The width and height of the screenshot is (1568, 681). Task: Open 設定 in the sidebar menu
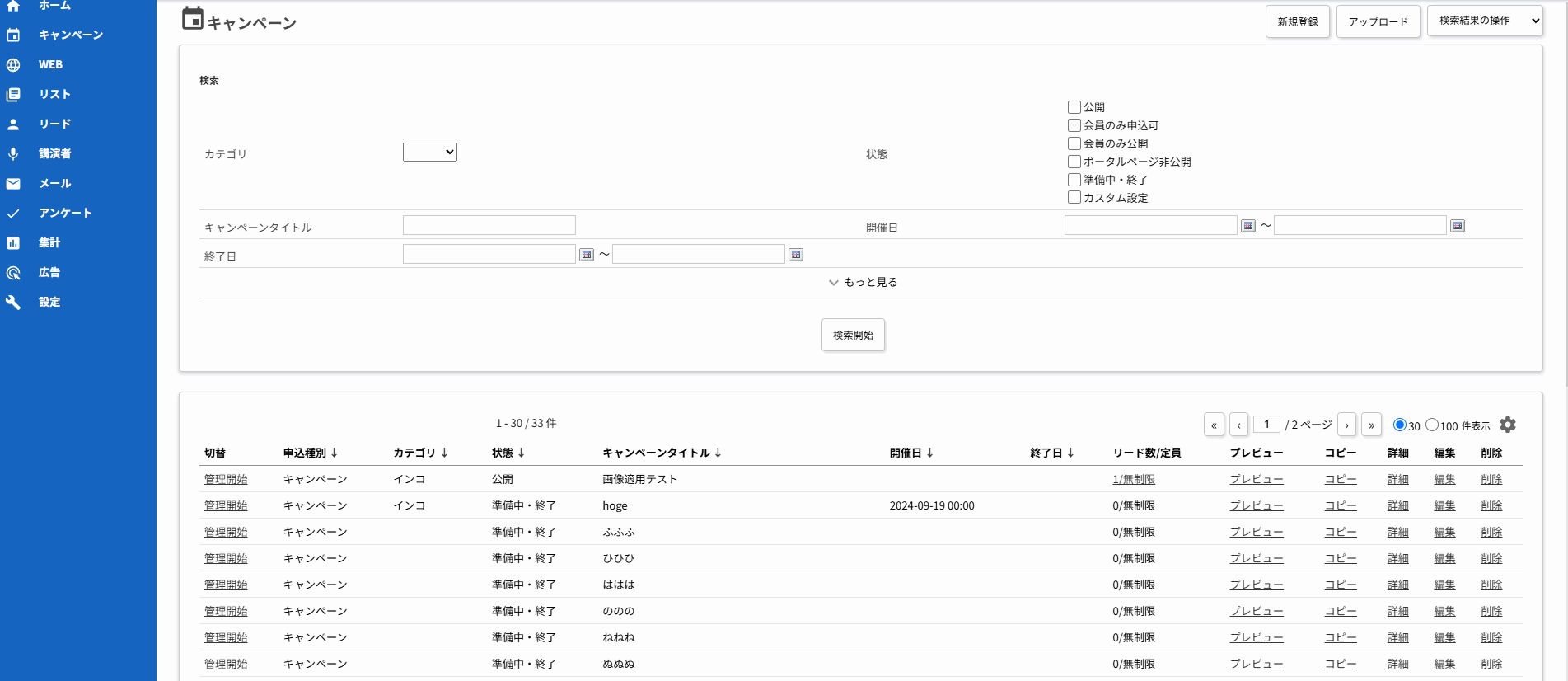pos(49,302)
